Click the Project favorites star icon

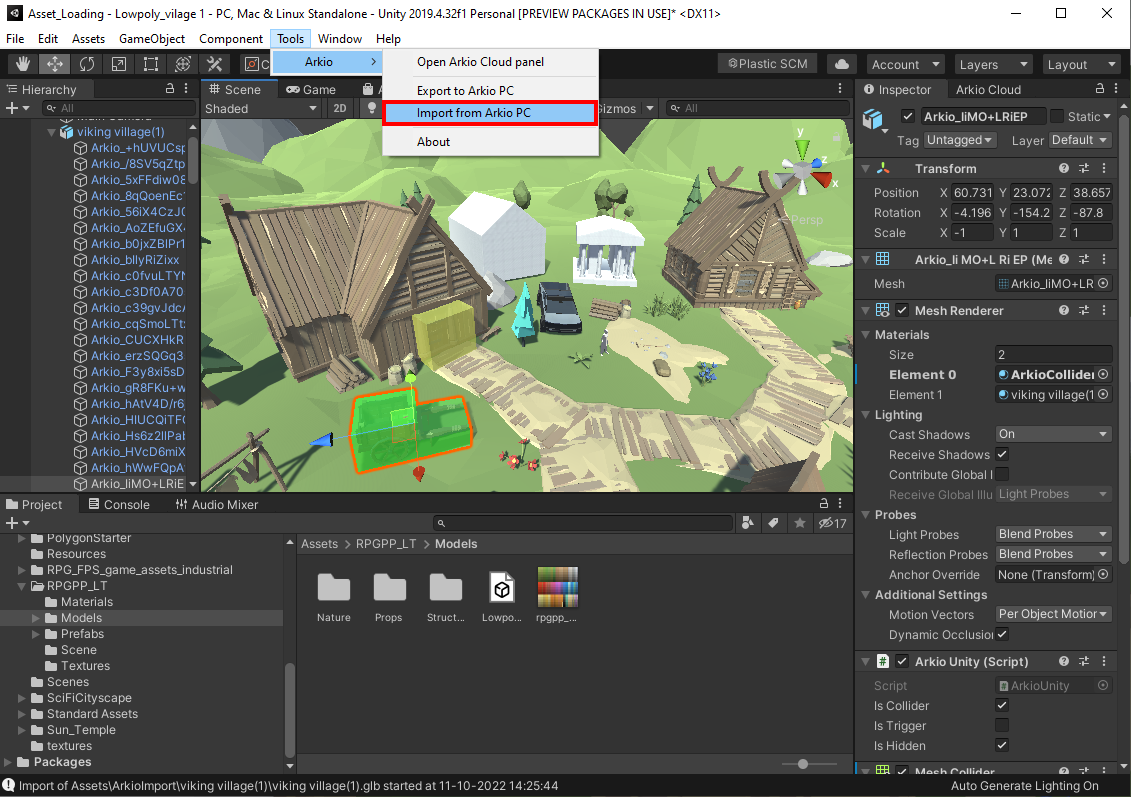tap(800, 523)
